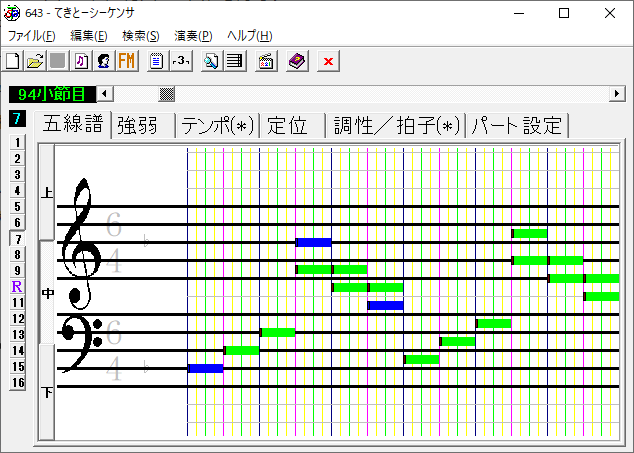The width and height of the screenshot is (634, 453).
Task: Select part 13 button
Action: pyautogui.click(x=17, y=334)
